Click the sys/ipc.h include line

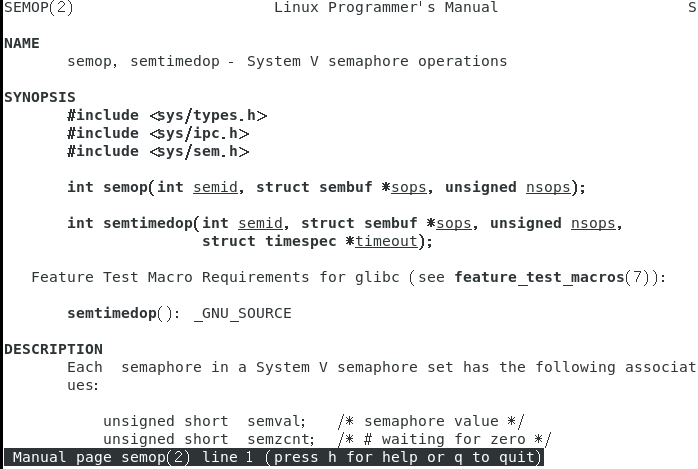pyautogui.click(x=158, y=134)
